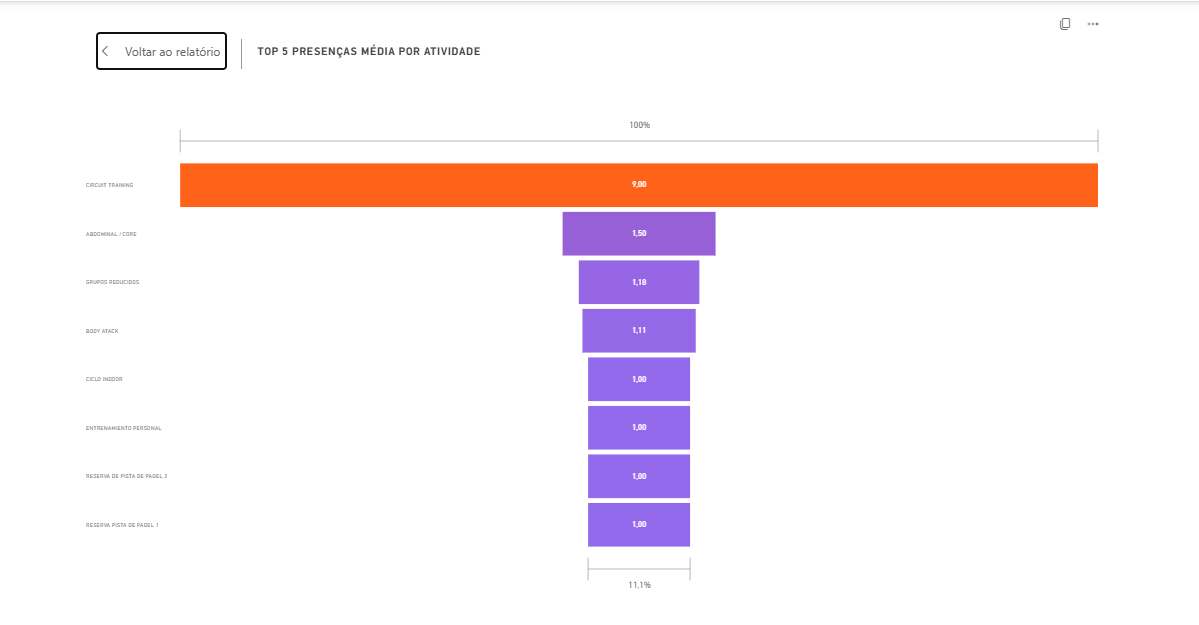Select the Entrenamiento Personal funnel bar
The image size is (1199, 625).
(638, 428)
